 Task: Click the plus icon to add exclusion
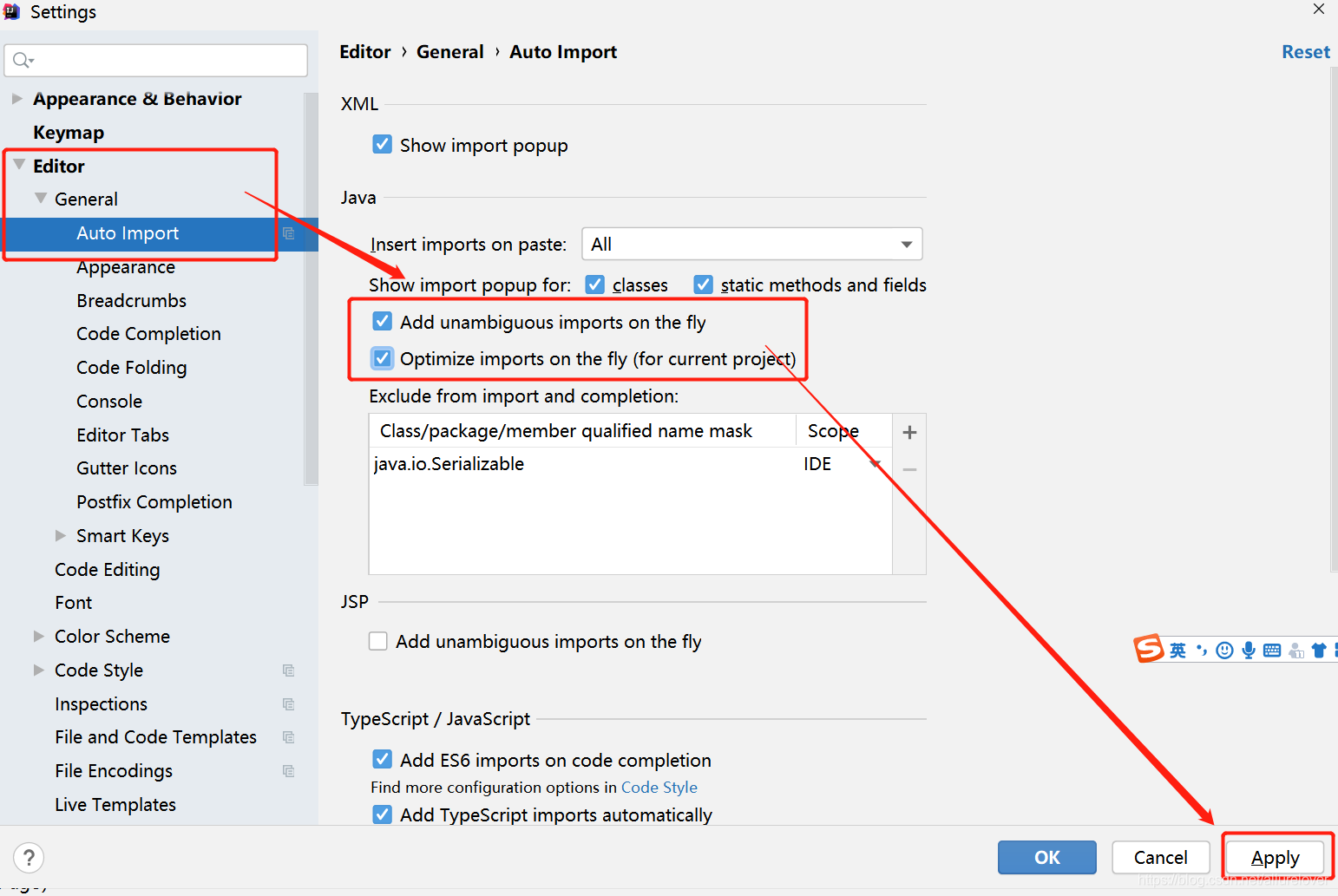click(909, 432)
